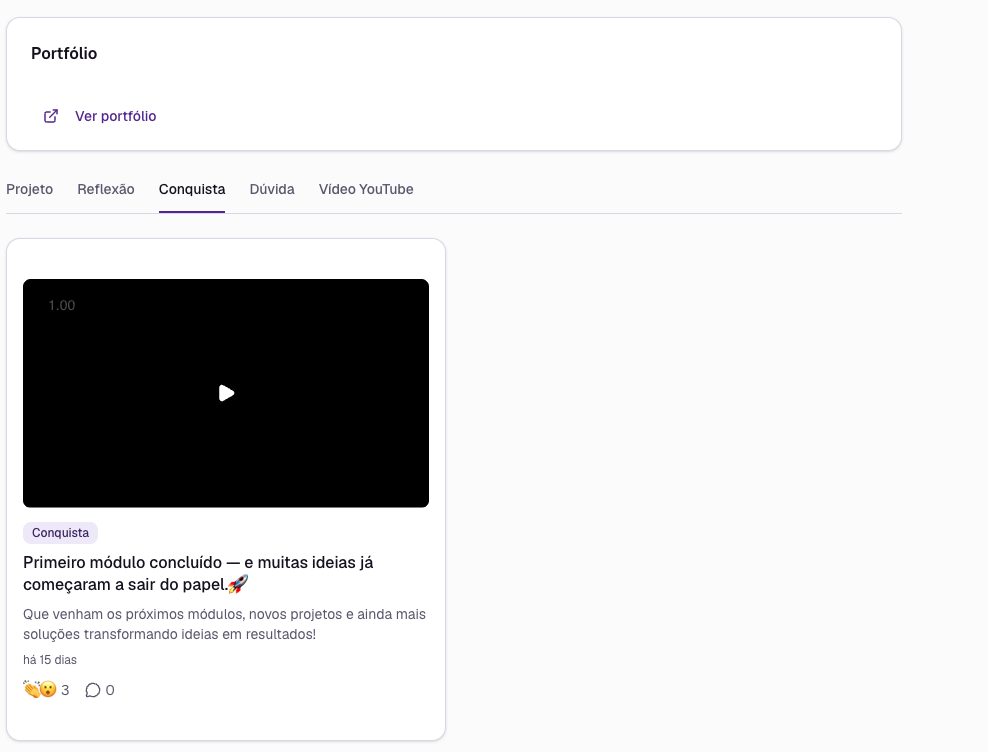The image size is (988, 752).
Task: Click the Portfólio section heading
Action: click(64, 53)
